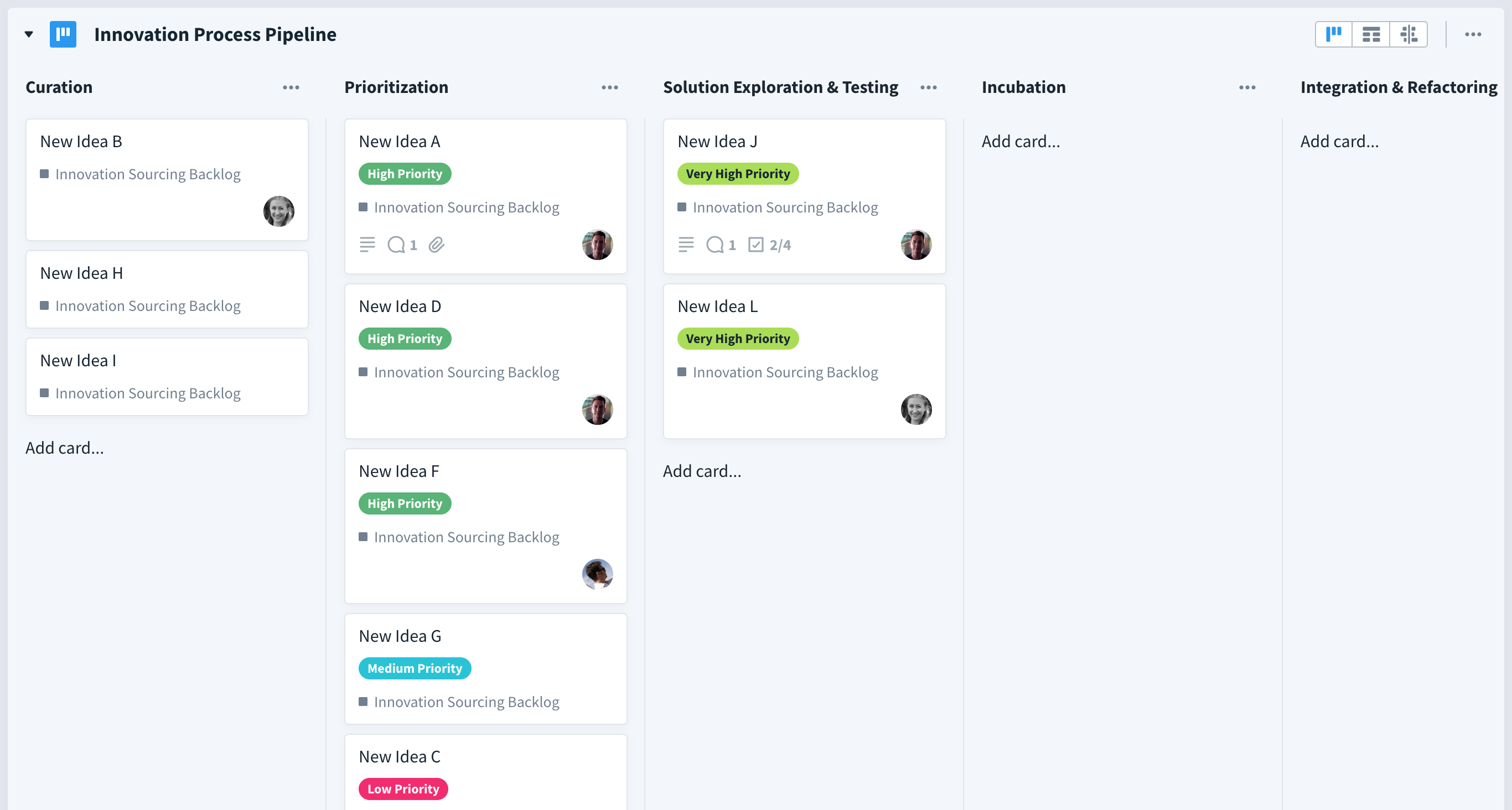Open the Innovation Sourcing Backlog link on New Idea H
This screenshot has height=810, width=1512.
(x=147, y=306)
